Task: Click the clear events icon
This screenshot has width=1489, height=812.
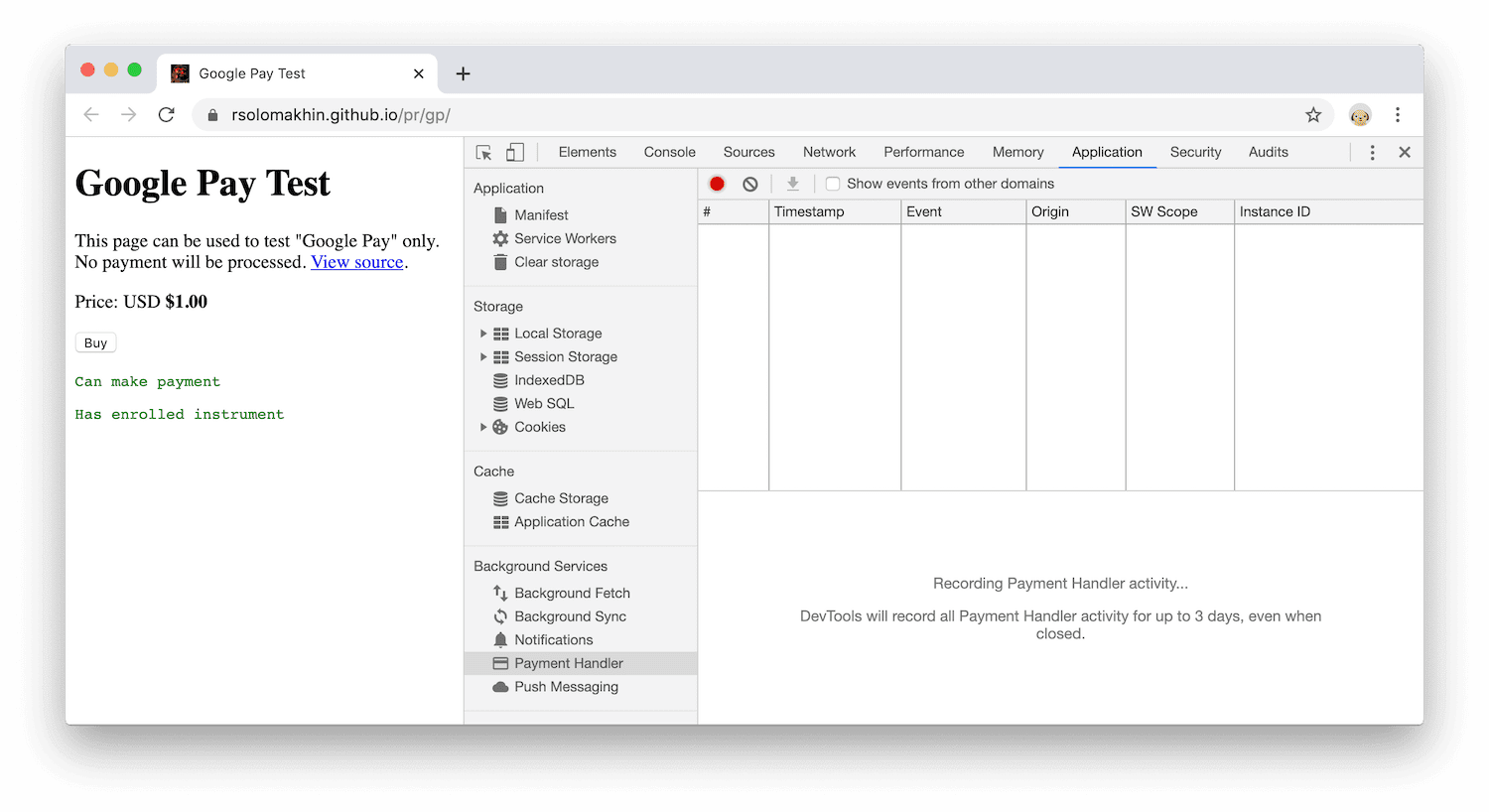Action: click(749, 184)
